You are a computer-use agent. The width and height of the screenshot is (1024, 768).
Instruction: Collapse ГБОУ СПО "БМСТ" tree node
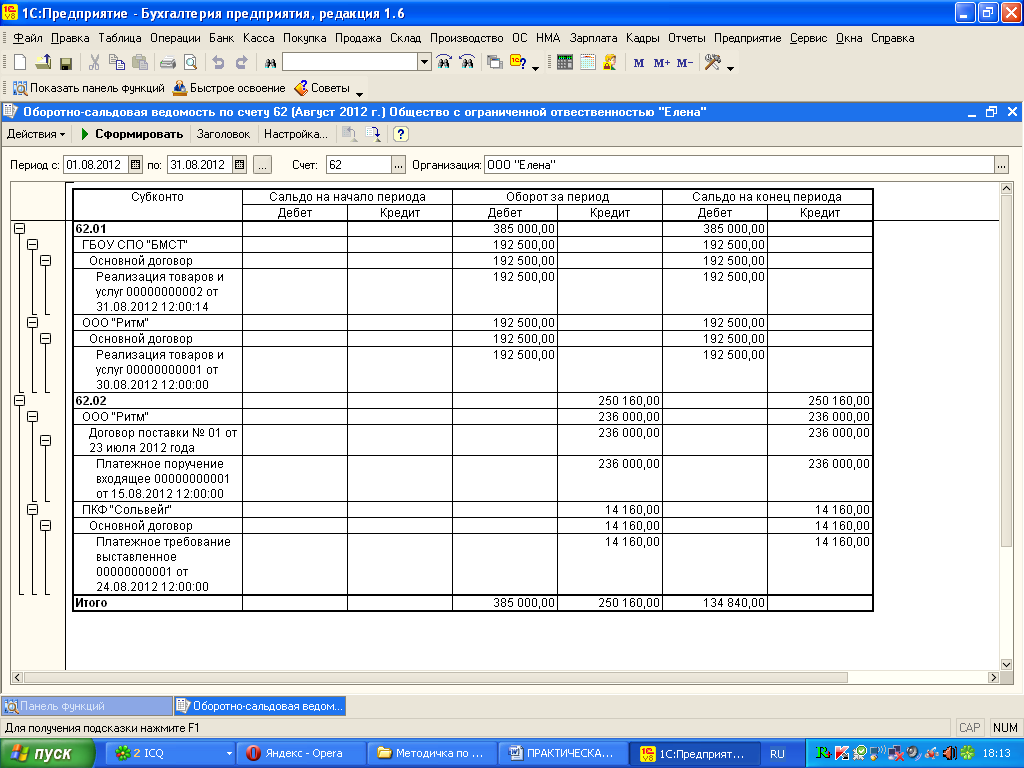tap(33, 244)
